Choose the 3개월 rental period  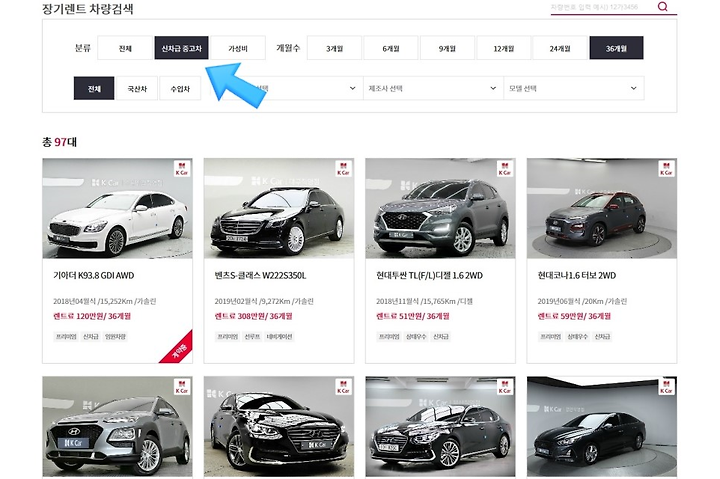pyautogui.click(x=334, y=48)
